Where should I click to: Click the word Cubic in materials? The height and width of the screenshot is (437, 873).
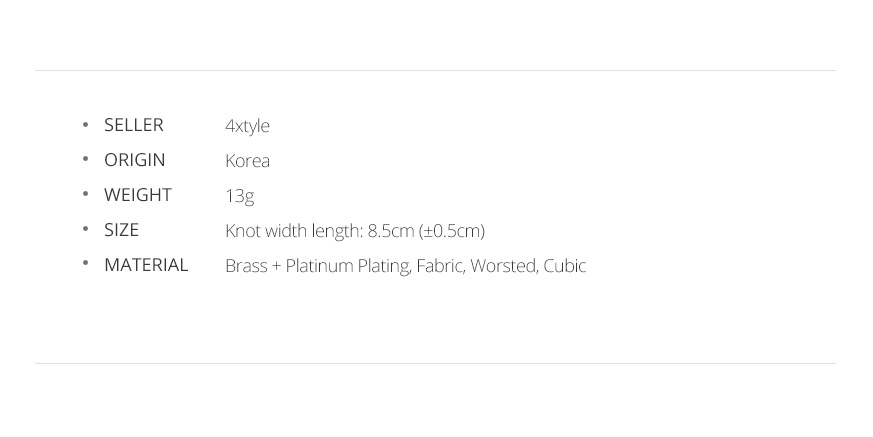[565, 266]
